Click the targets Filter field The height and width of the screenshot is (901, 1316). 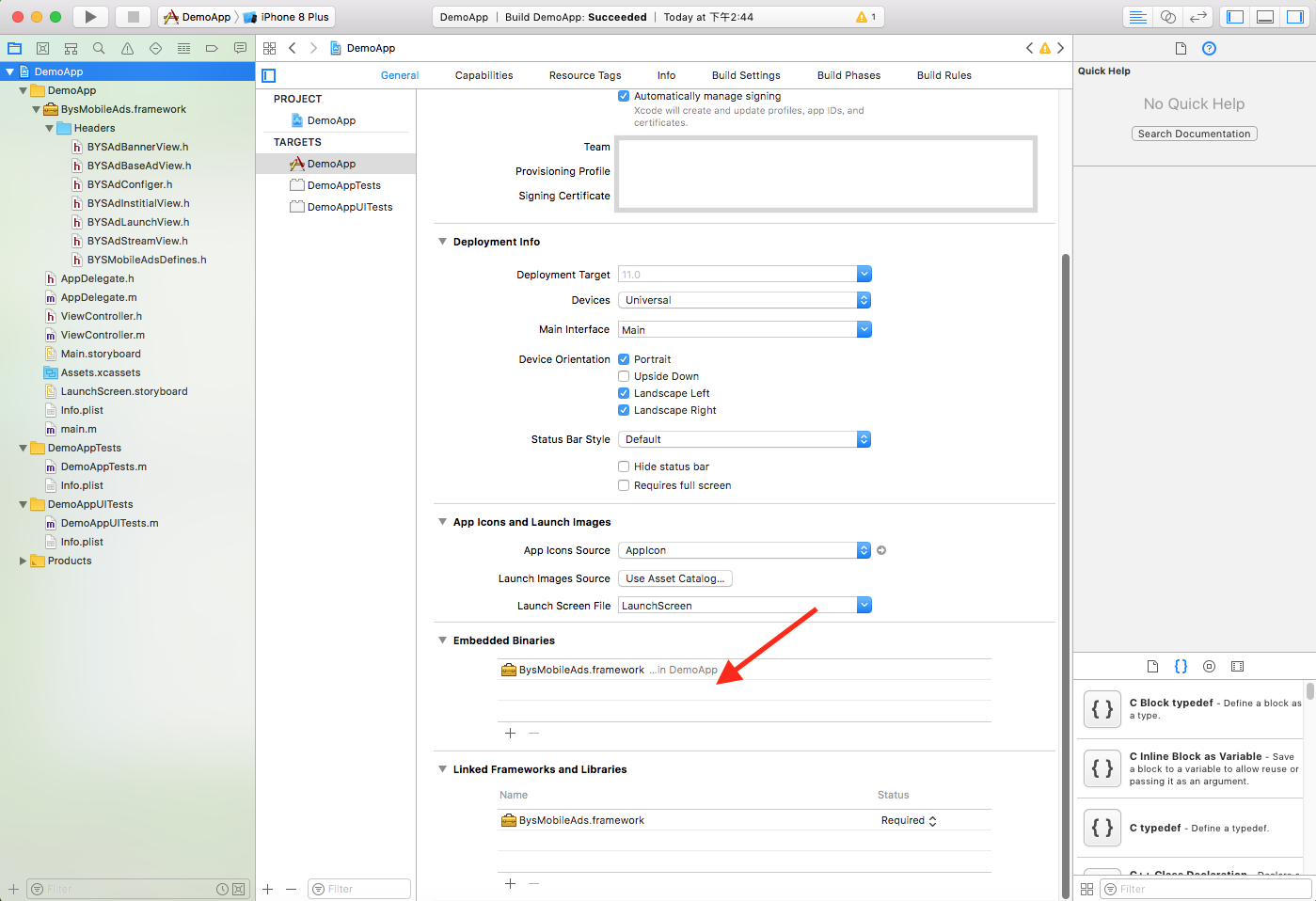coord(359,889)
